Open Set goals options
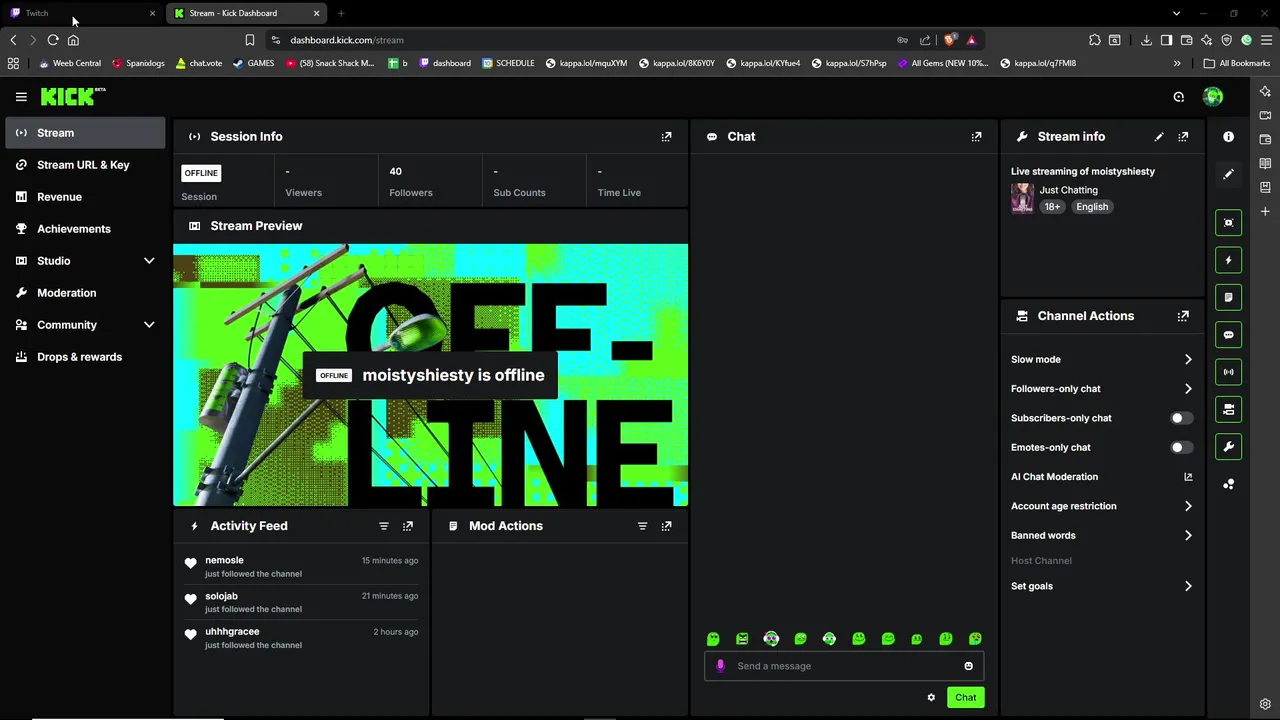Image resolution: width=1280 pixels, height=720 pixels. point(1101,587)
